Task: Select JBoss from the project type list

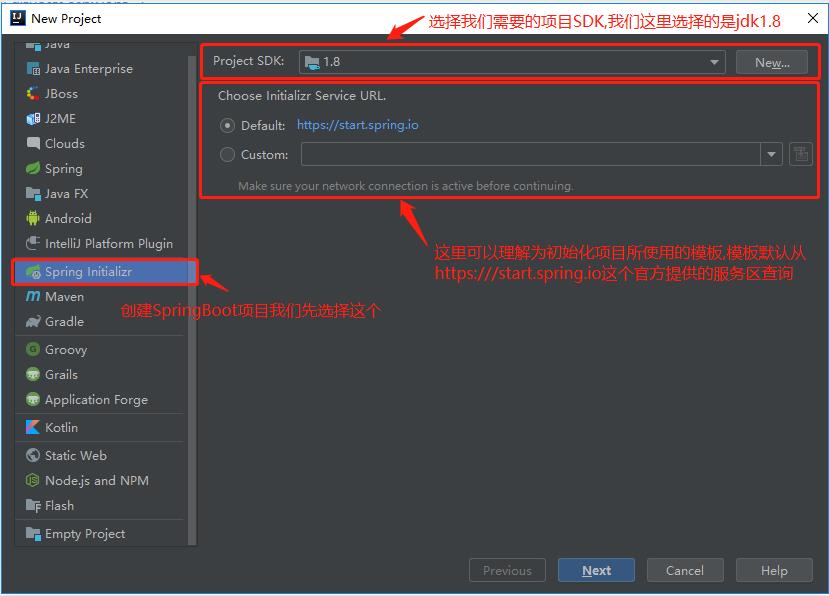Action: click(x=61, y=94)
